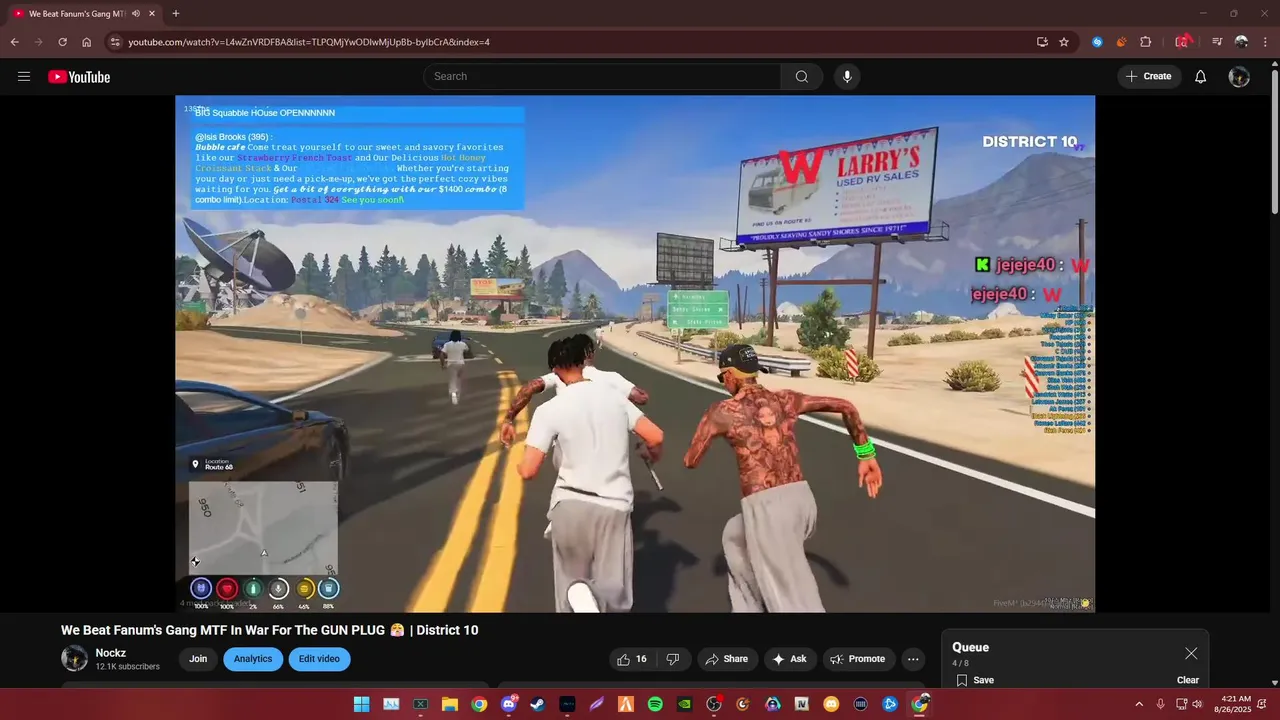
Task: Install app icon in address bar
Action: point(1042,42)
